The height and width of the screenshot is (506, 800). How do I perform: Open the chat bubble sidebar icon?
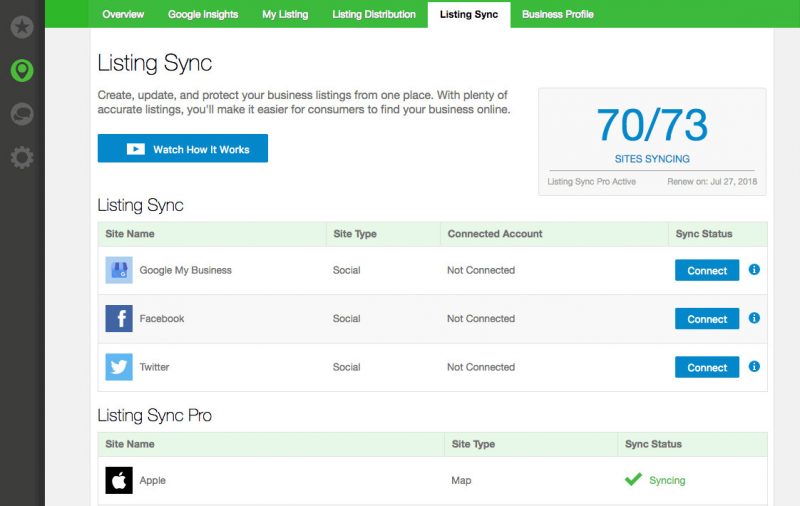pyautogui.click(x=21, y=115)
